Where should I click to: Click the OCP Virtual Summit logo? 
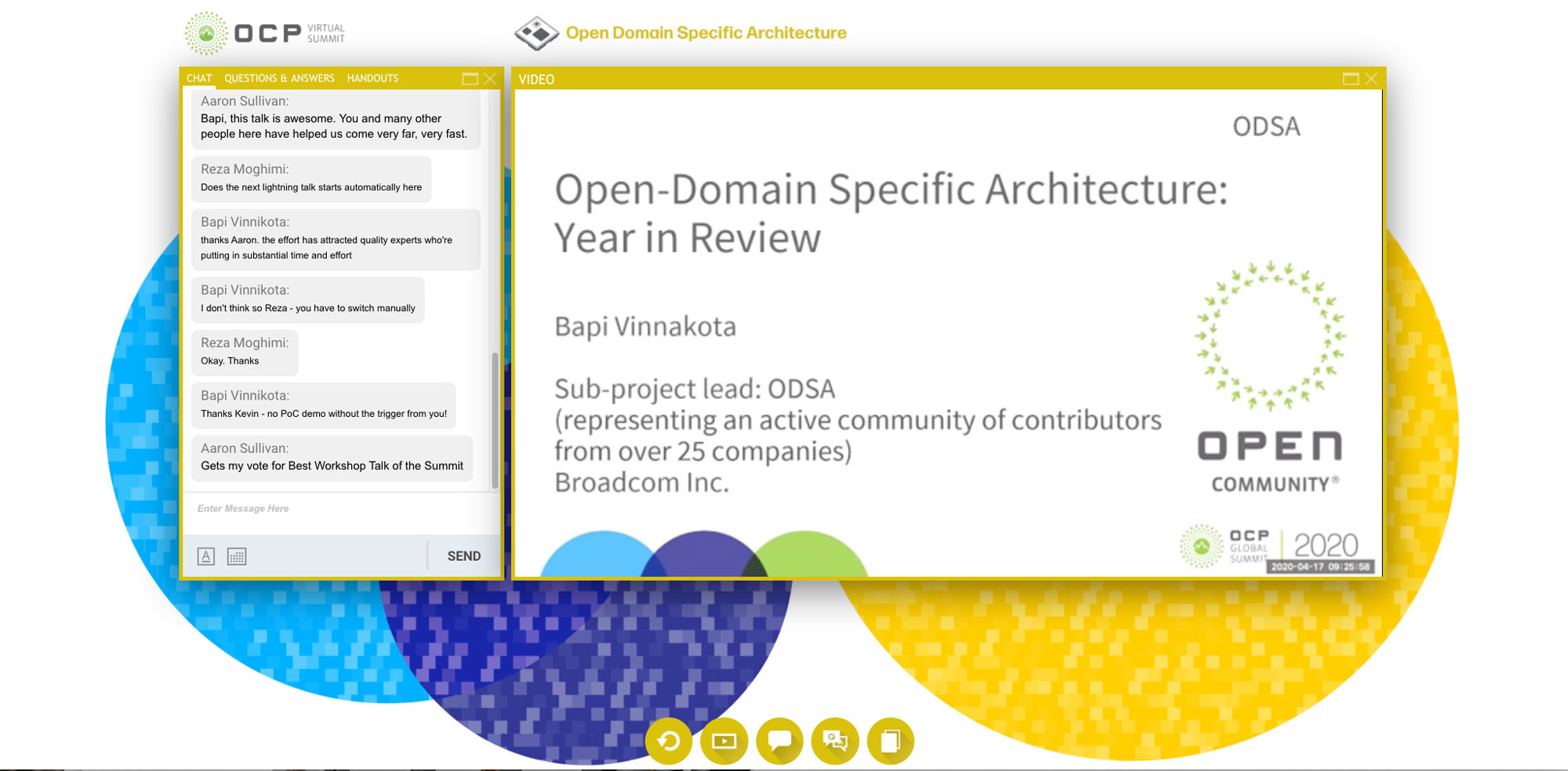point(264,33)
